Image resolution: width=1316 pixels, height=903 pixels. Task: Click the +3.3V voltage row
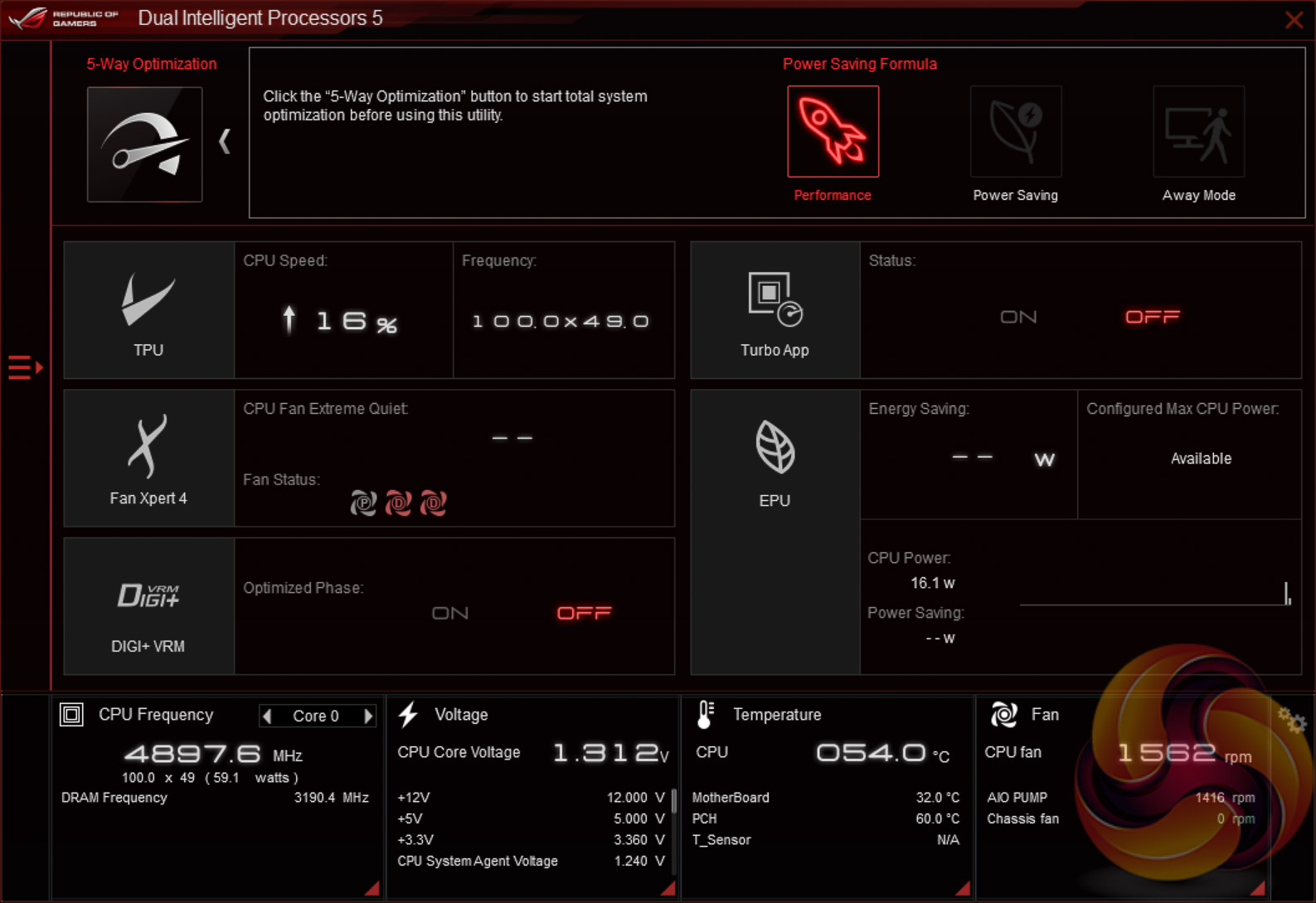coord(531,840)
